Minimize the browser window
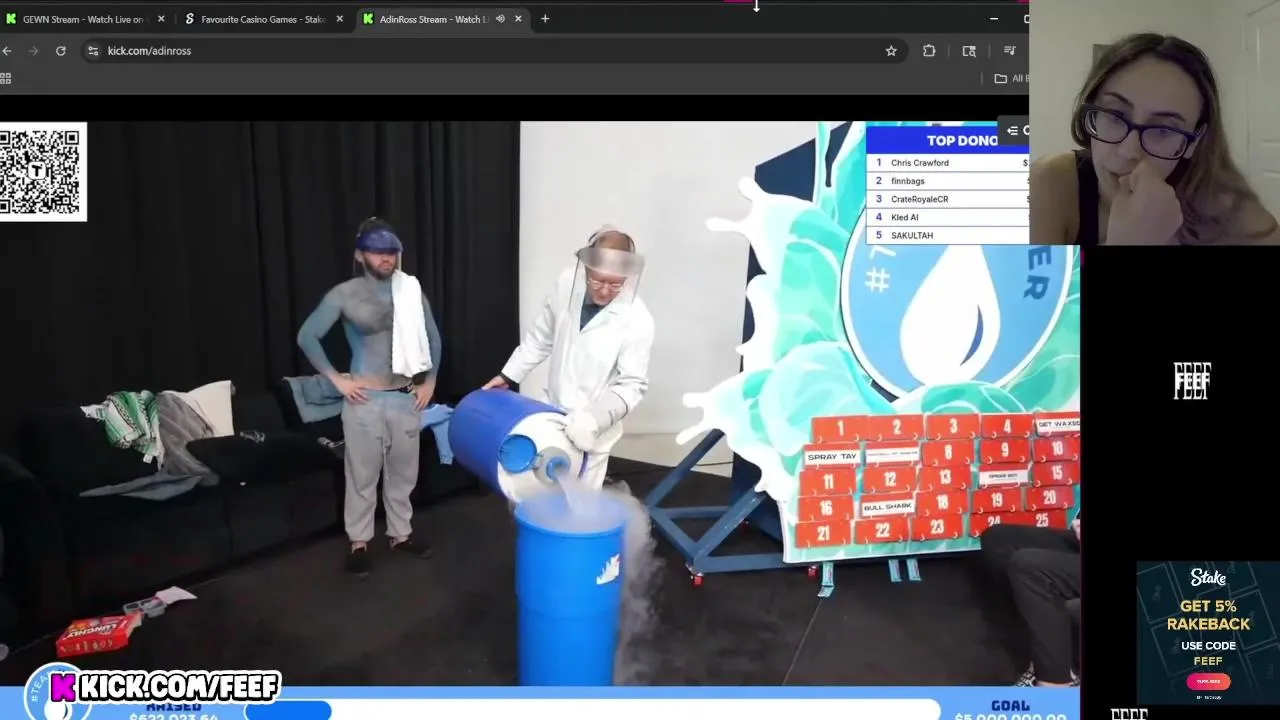This screenshot has width=1280, height=720. coord(994,19)
